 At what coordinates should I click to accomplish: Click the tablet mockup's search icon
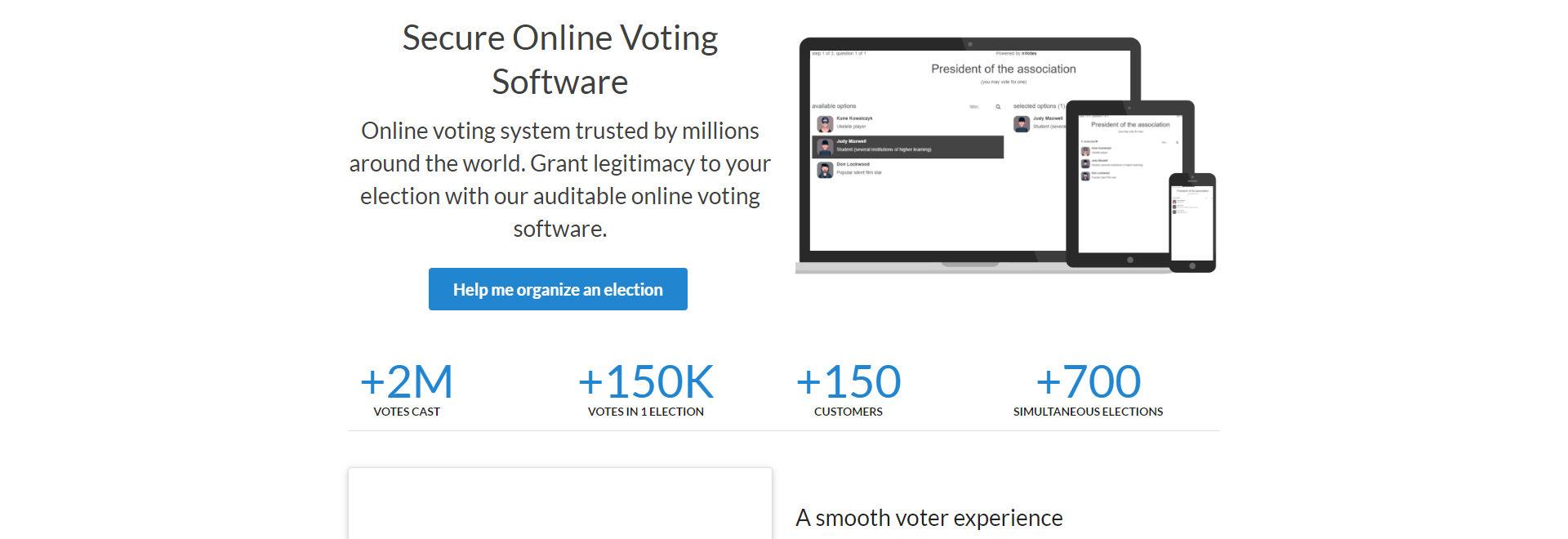[1177, 142]
